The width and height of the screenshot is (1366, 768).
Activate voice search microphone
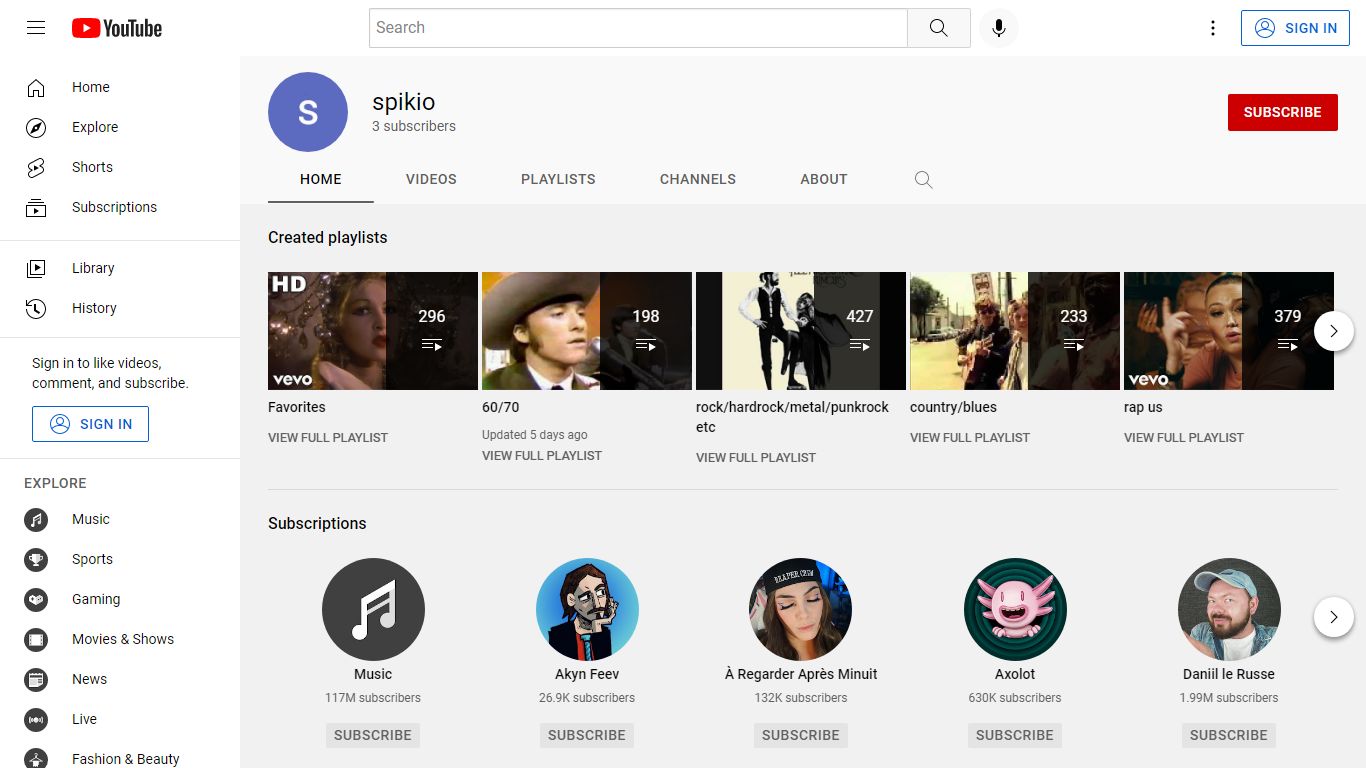(x=998, y=28)
